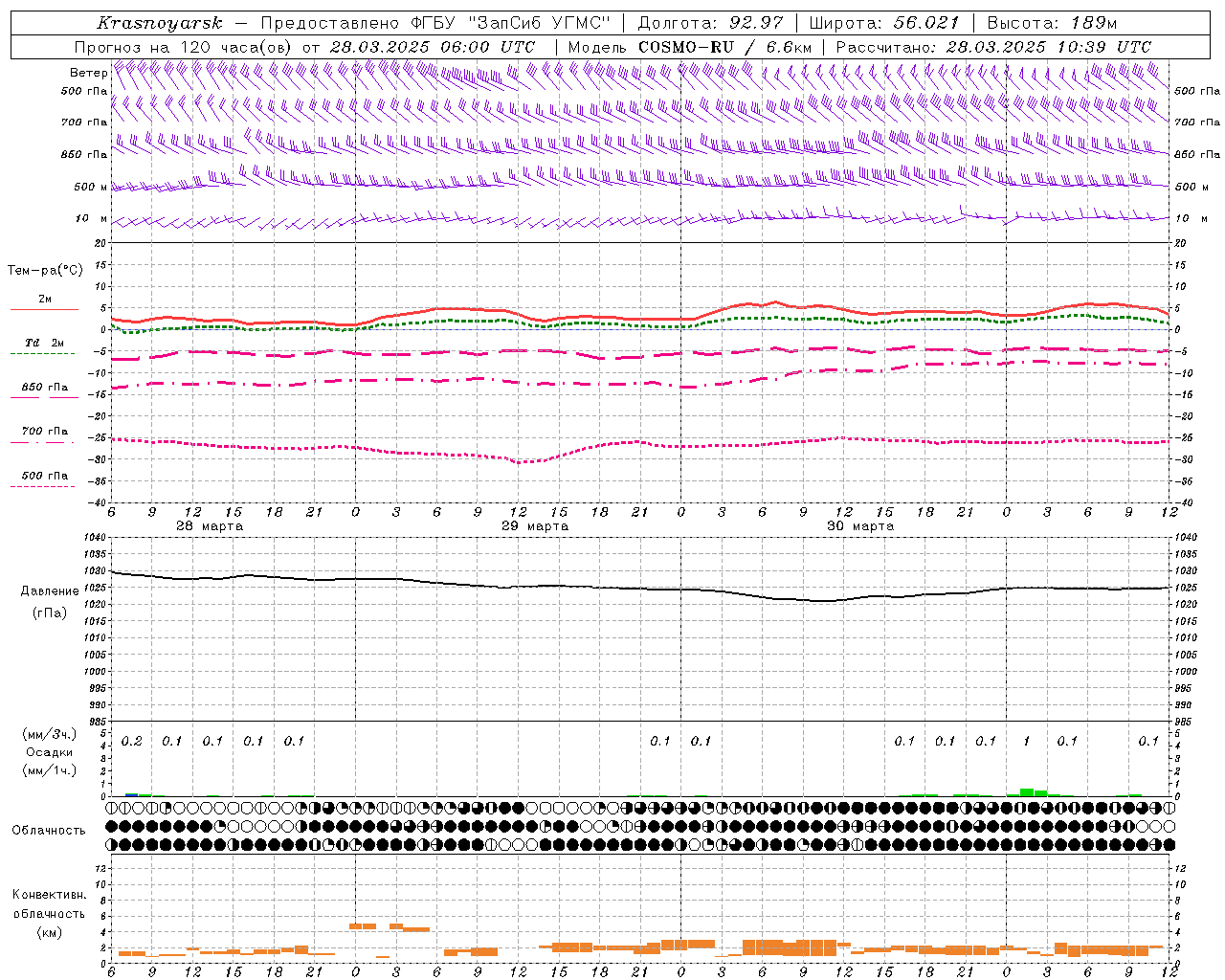Select the Облачность cloud cover label
This screenshot has height=980, width=1225.
tap(49, 830)
